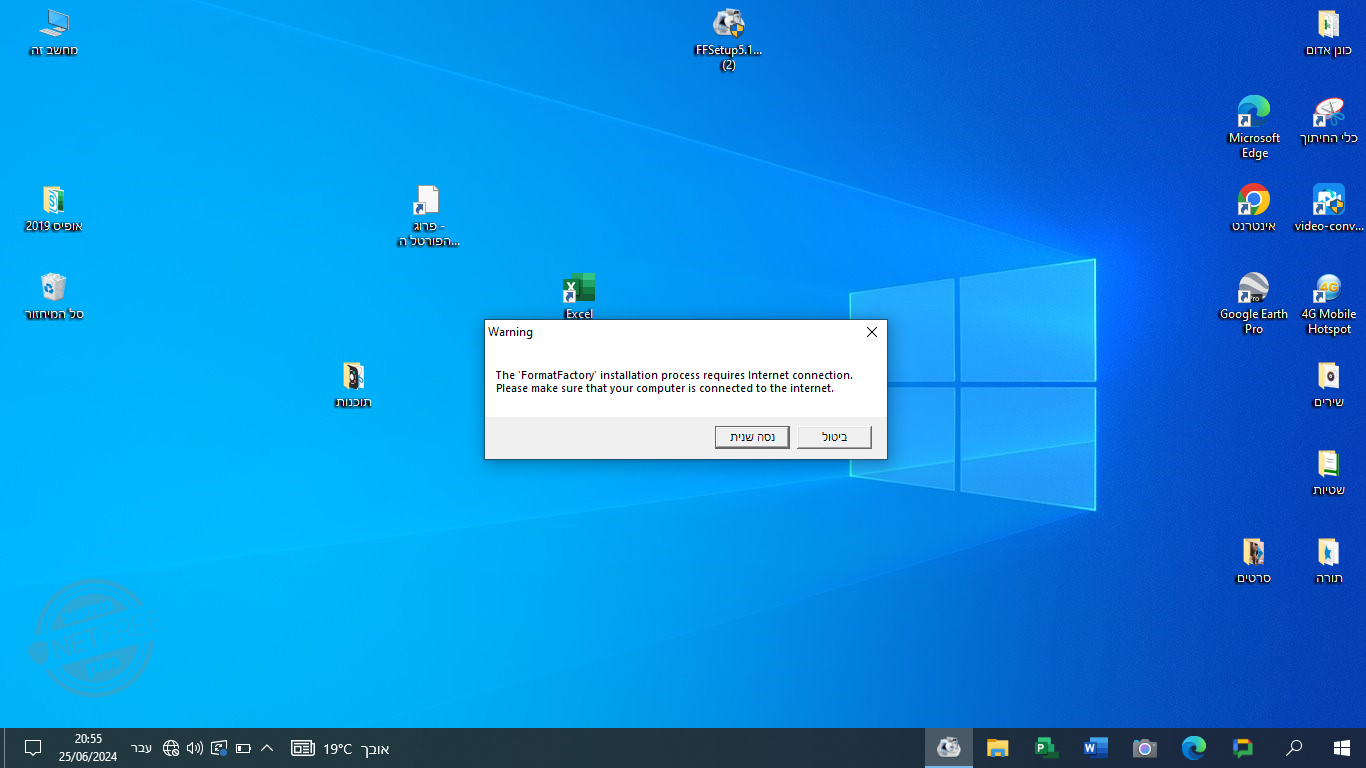Select the Microsoft Edge desktop shortcut
The height and width of the screenshot is (768, 1366).
click(x=1254, y=128)
